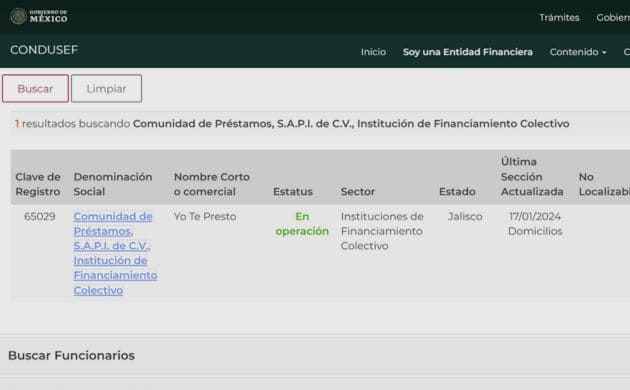The width and height of the screenshot is (630, 390).
Task: Select the 17/01/2024 Domicilios cell
Action: click(535, 224)
